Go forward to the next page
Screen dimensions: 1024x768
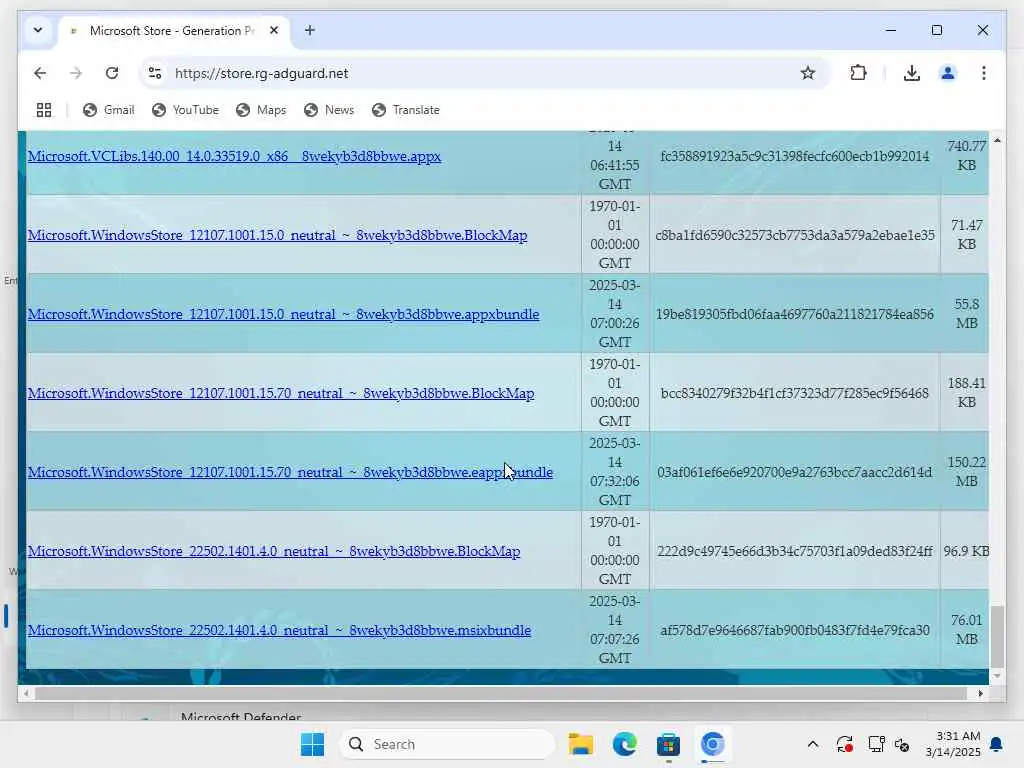[76, 73]
